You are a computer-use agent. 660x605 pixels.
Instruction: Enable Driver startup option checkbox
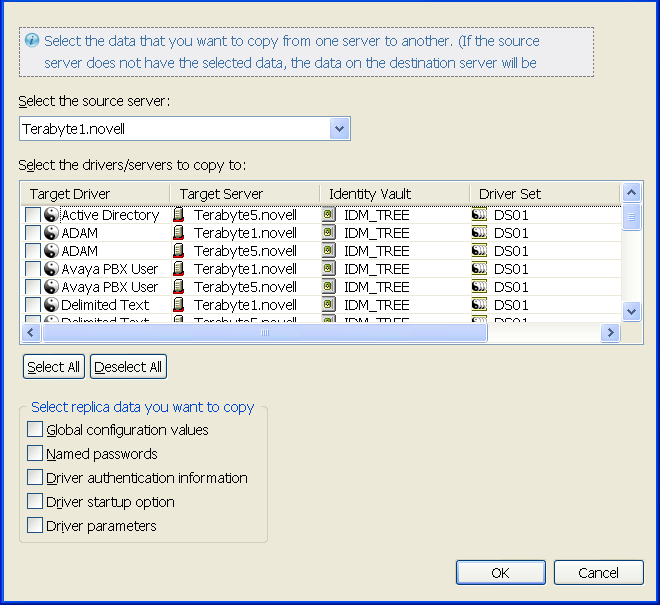(x=35, y=501)
